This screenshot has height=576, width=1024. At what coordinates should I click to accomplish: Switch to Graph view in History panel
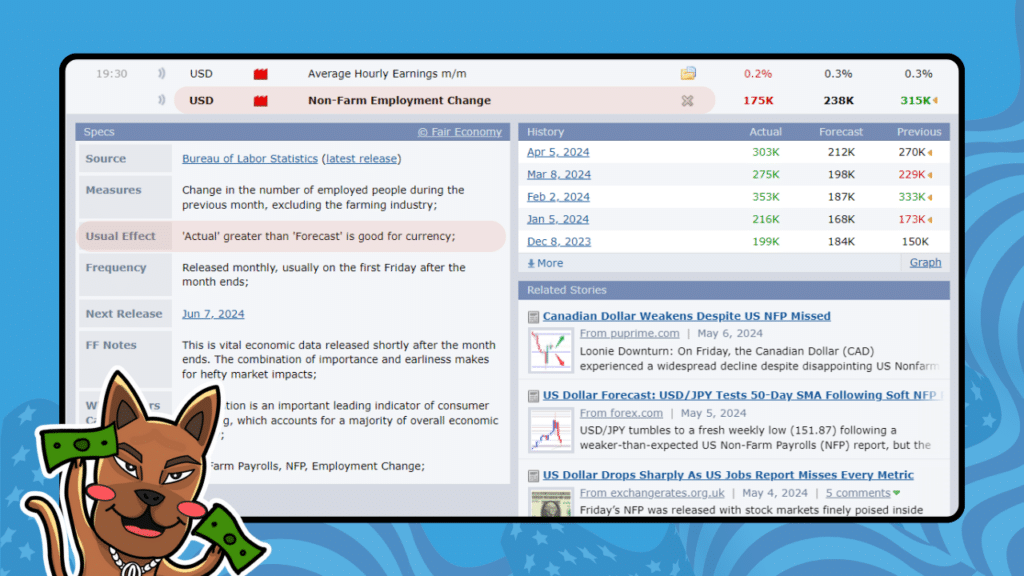point(925,262)
